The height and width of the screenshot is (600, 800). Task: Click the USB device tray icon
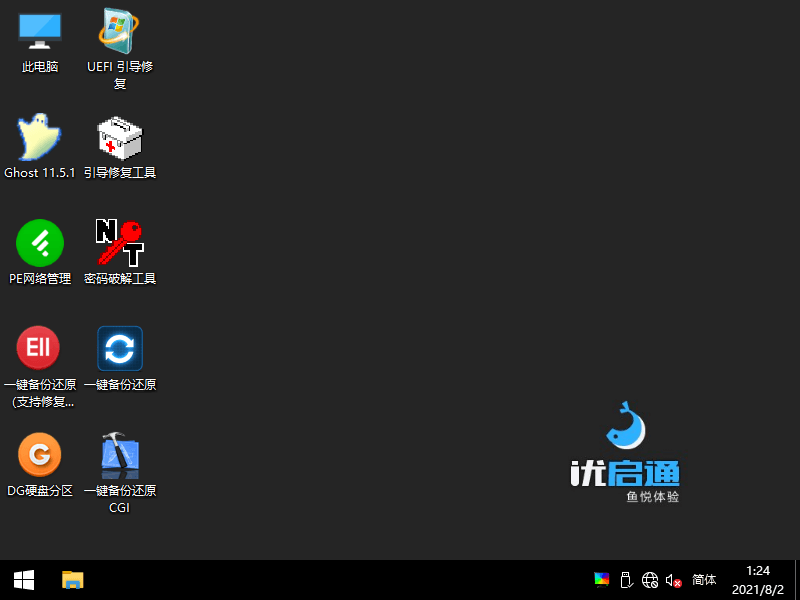pyautogui.click(x=626, y=580)
